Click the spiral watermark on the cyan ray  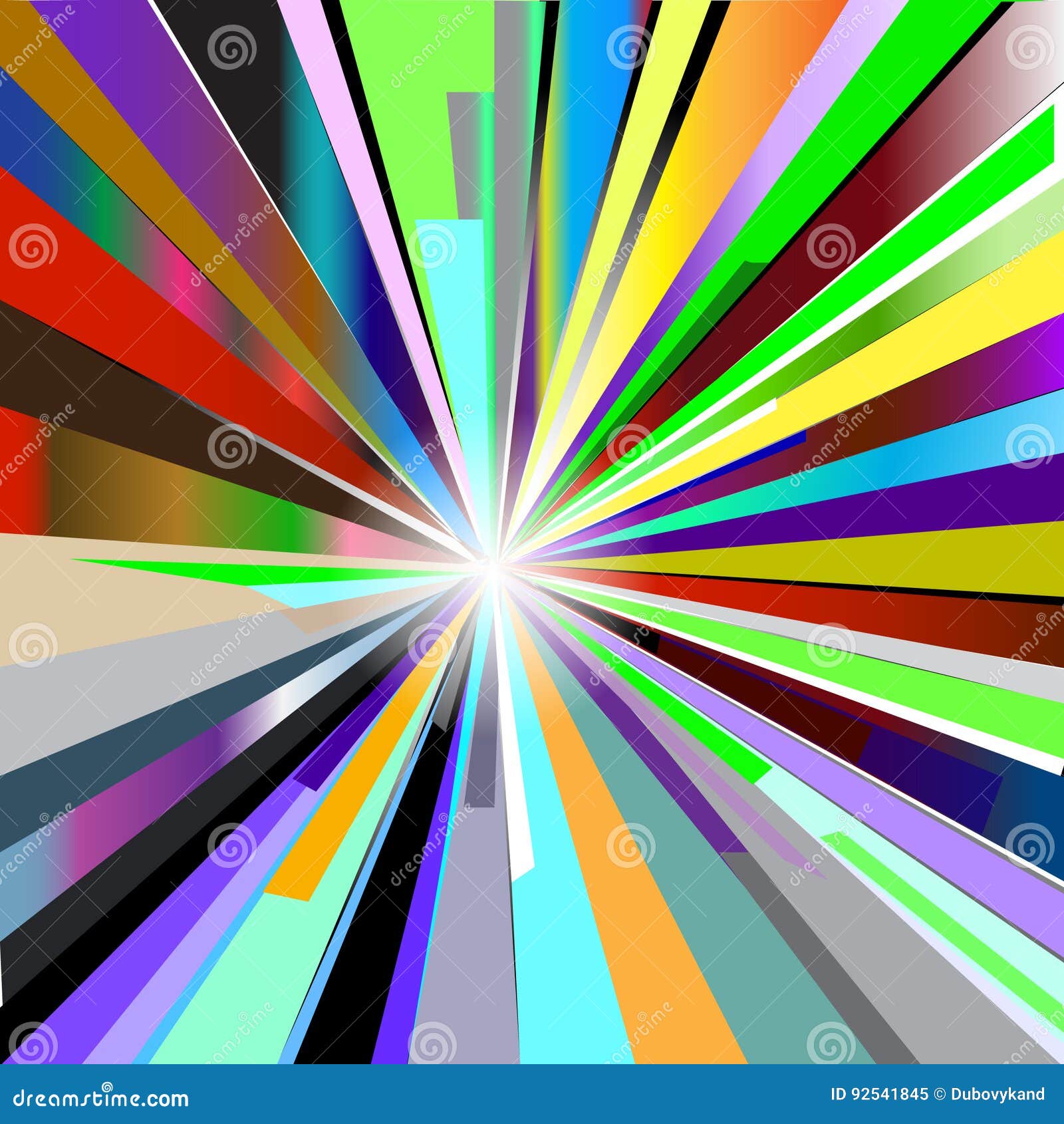[x=432, y=246]
